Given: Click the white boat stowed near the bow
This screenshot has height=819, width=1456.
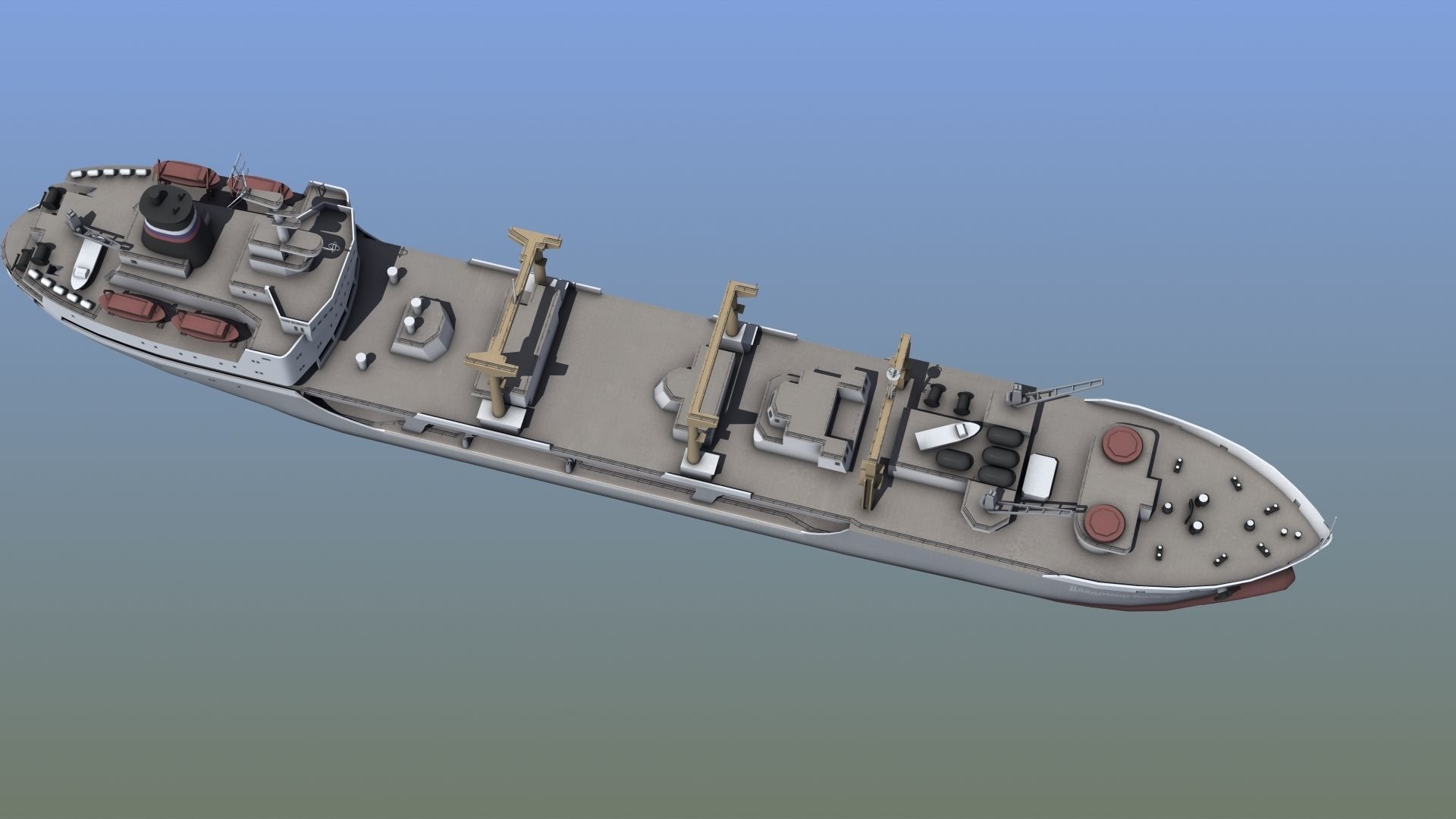Looking at the screenshot, I should [x=948, y=436].
